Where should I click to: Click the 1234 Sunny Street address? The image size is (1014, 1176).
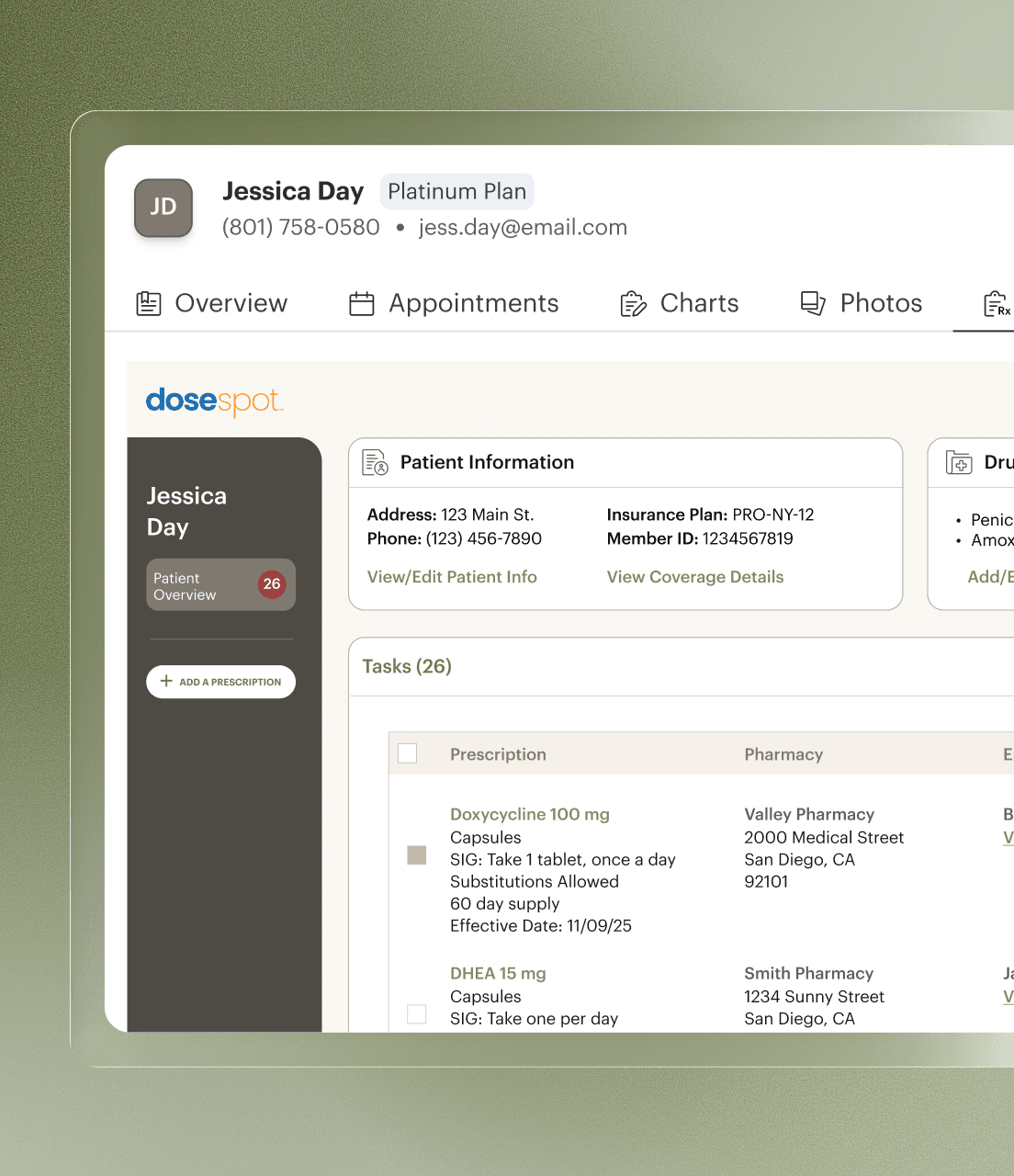tap(815, 996)
